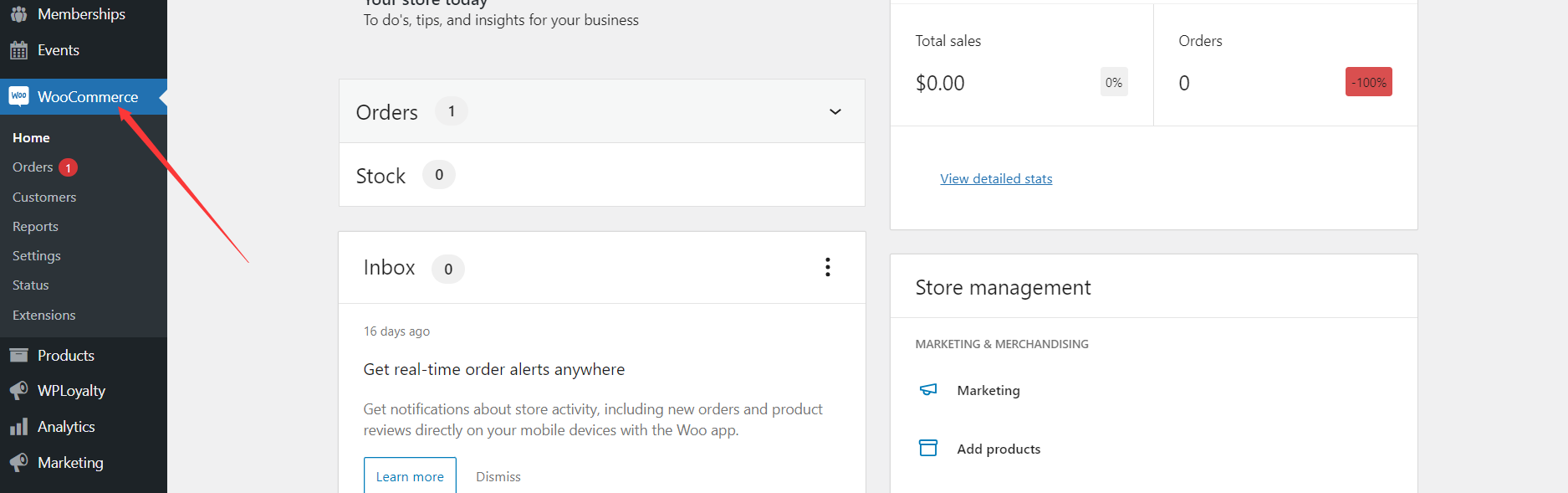Viewport: 1568px width, 493px height.
Task: Click the Total sales stat card
Action: pos(1022,65)
